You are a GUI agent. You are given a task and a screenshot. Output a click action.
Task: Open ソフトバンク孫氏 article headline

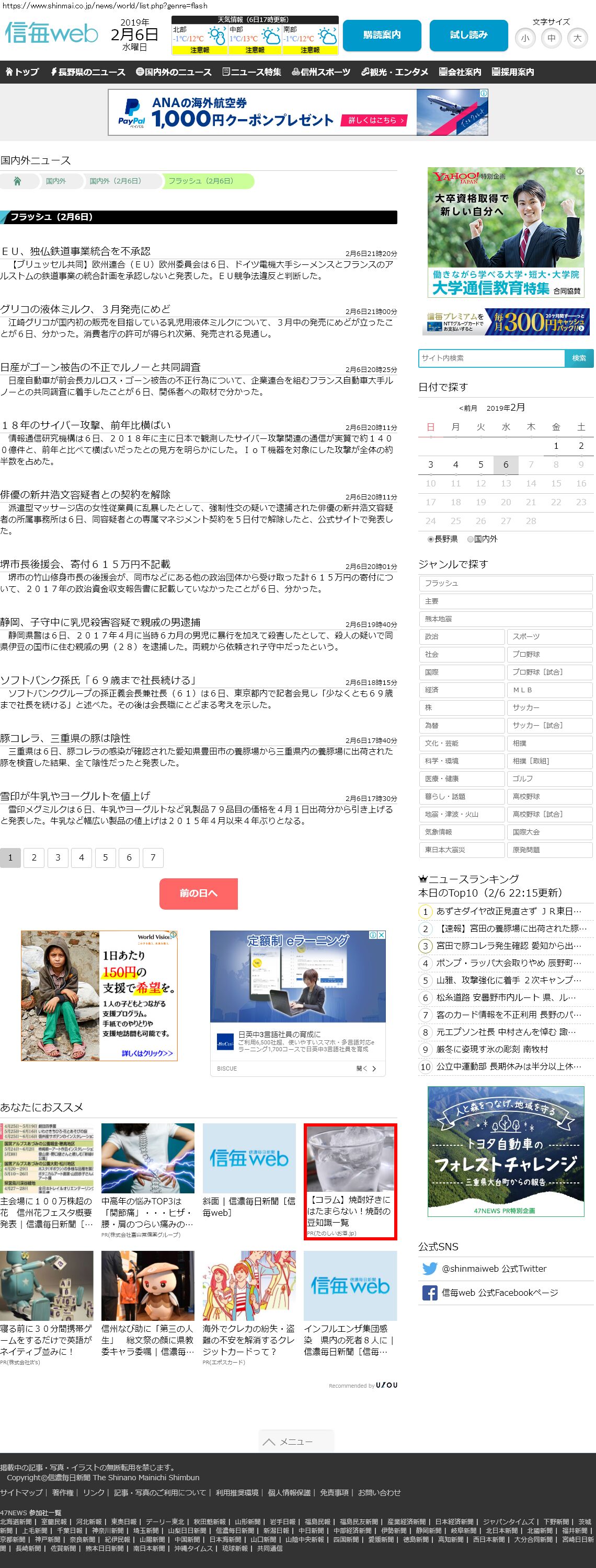pos(99,680)
